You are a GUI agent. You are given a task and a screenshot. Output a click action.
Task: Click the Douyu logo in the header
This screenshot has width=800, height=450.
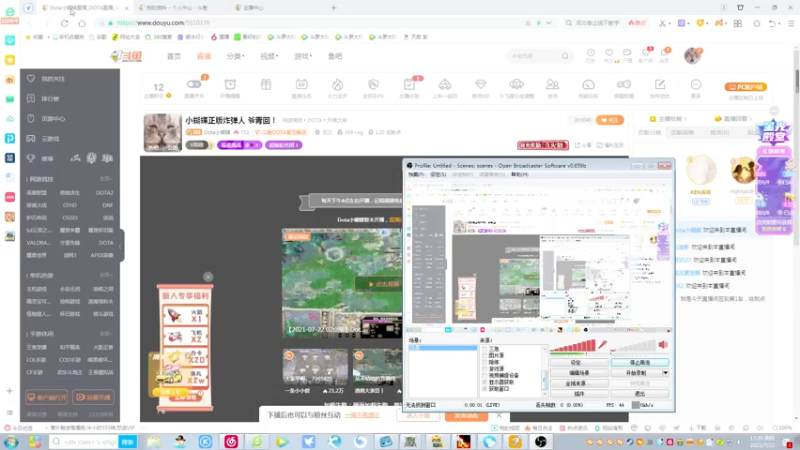126,56
